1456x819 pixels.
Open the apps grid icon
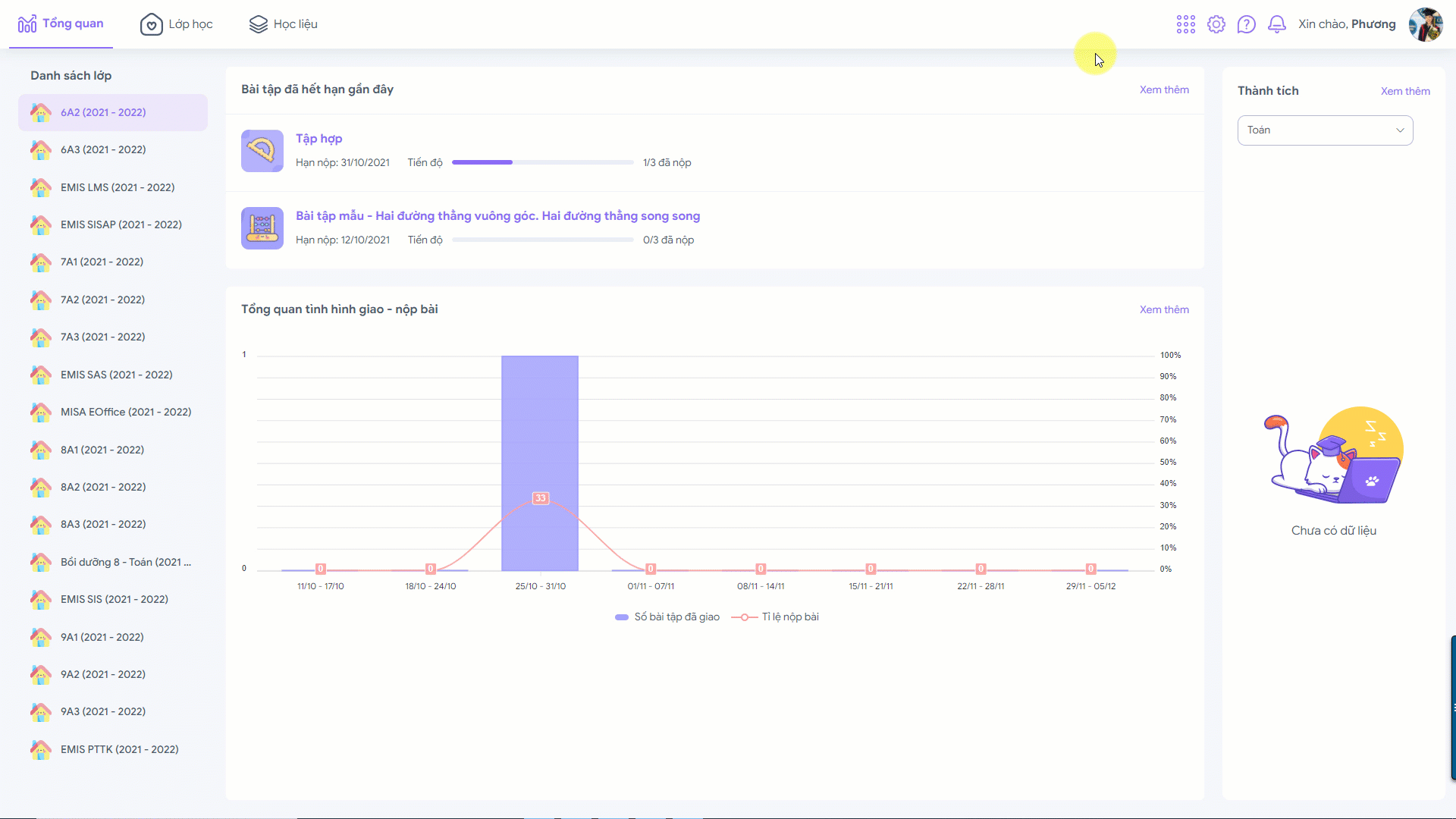pos(1185,24)
